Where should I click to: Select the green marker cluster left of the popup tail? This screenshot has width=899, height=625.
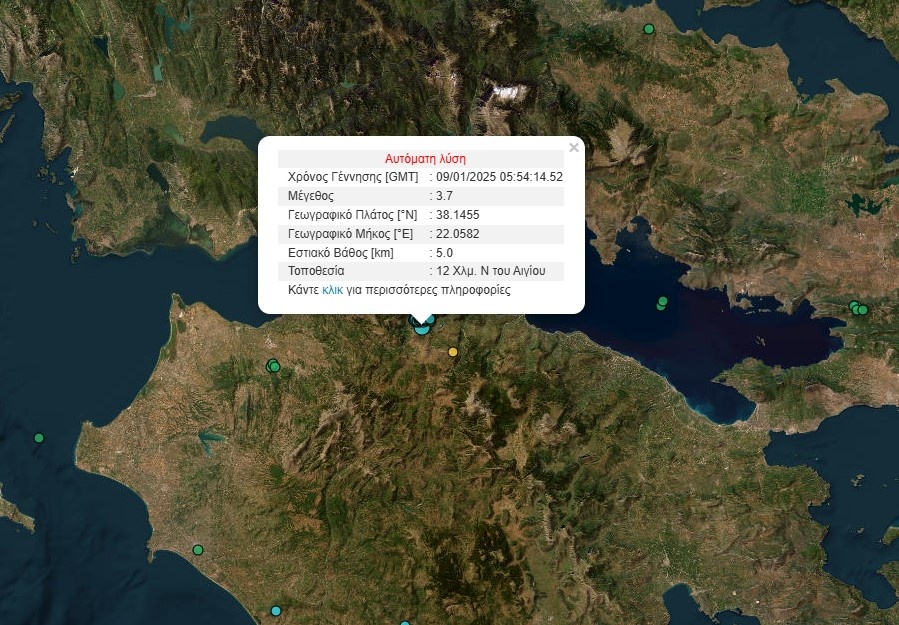(273, 366)
